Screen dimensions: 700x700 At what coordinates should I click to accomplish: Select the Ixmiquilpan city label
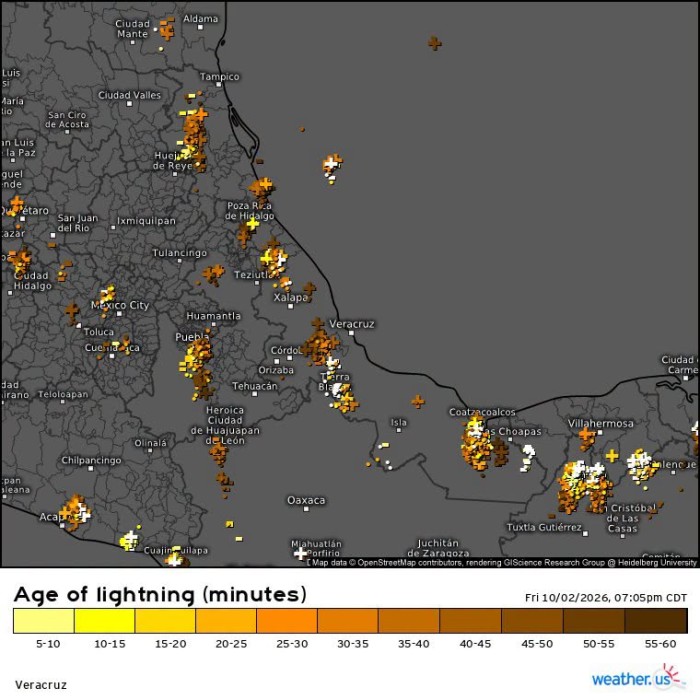coord(146,221)
